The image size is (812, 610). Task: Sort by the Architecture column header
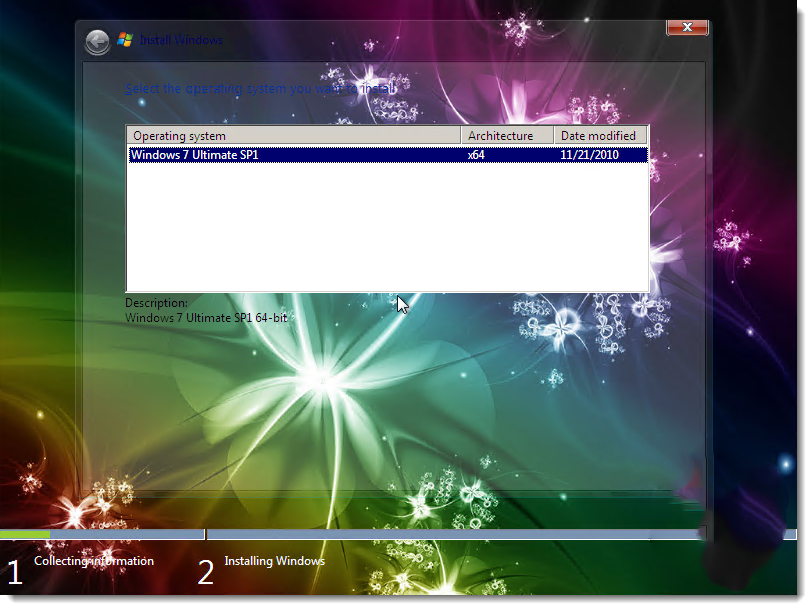click(508, 136)
